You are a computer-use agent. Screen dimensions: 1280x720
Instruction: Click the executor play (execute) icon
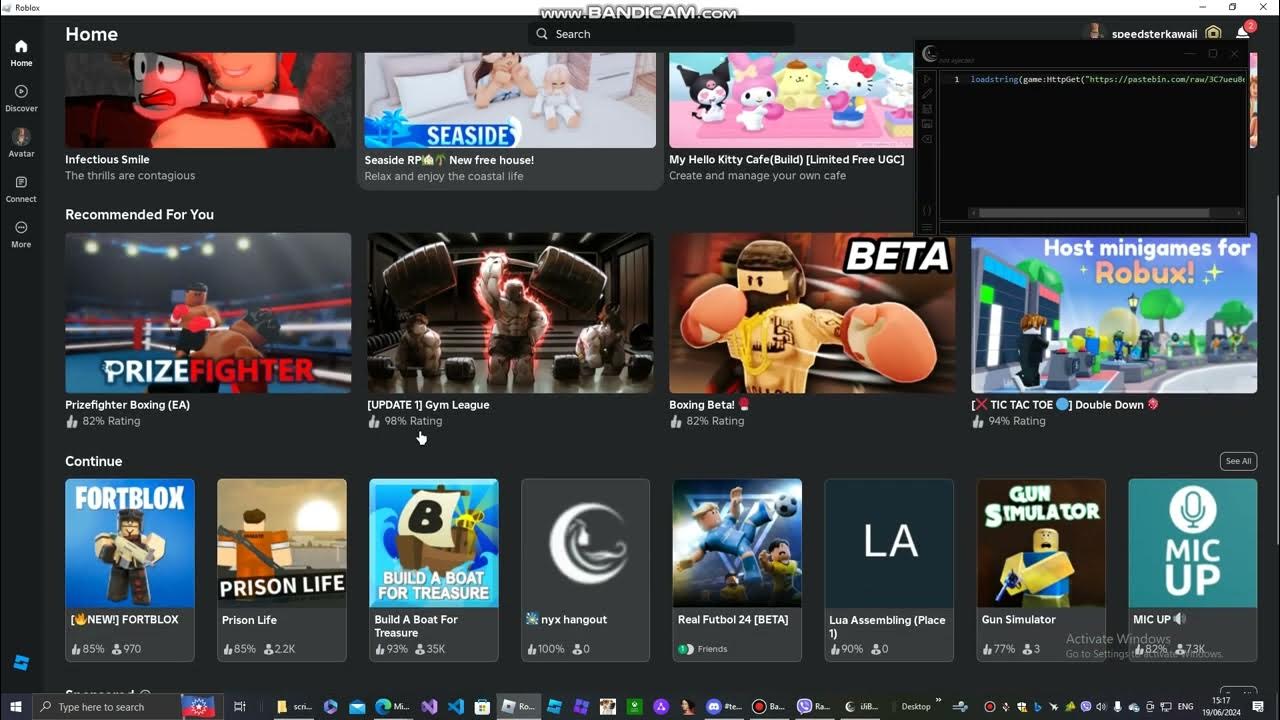click(x=927, y=79)
